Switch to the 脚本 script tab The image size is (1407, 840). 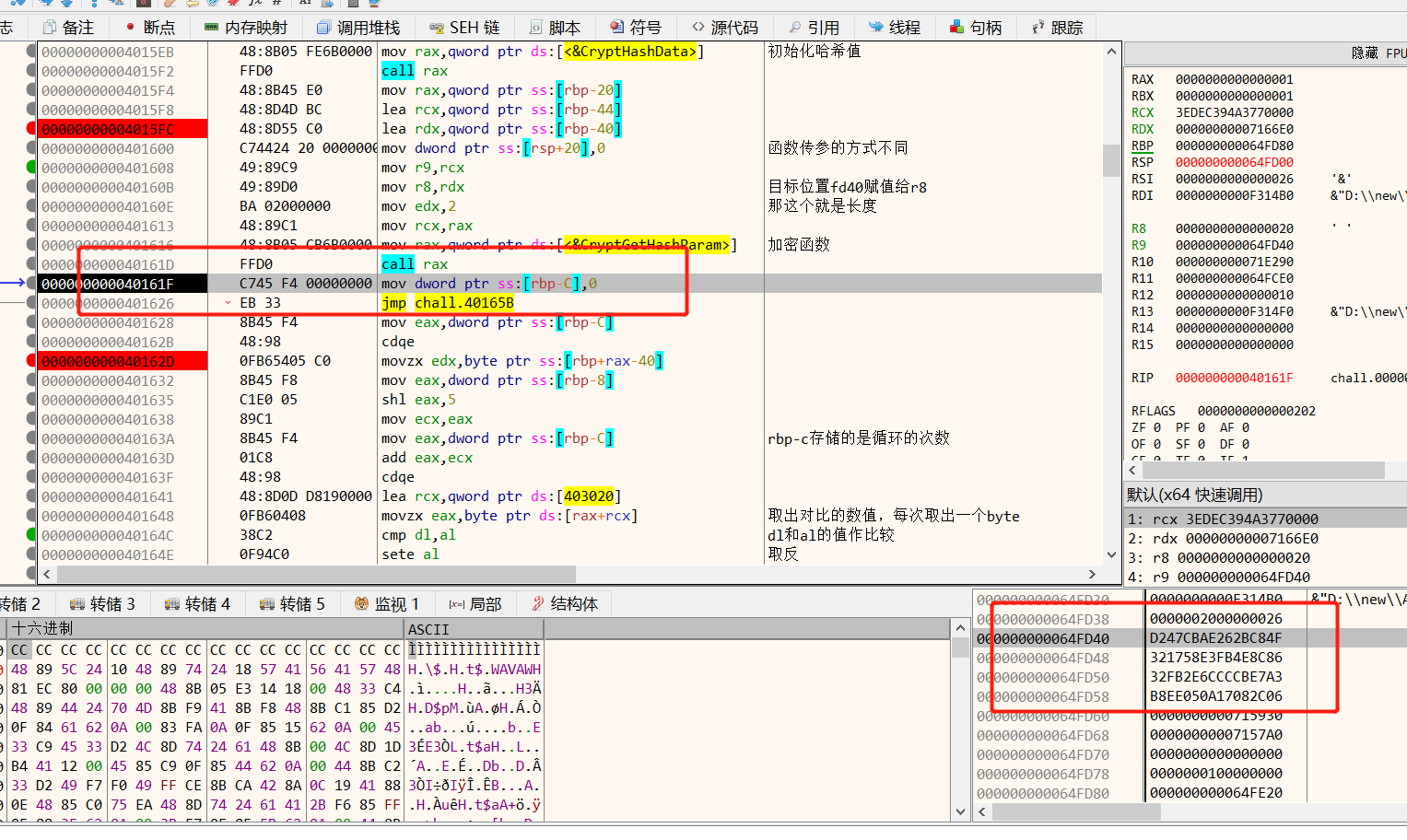tap(555, 28)
